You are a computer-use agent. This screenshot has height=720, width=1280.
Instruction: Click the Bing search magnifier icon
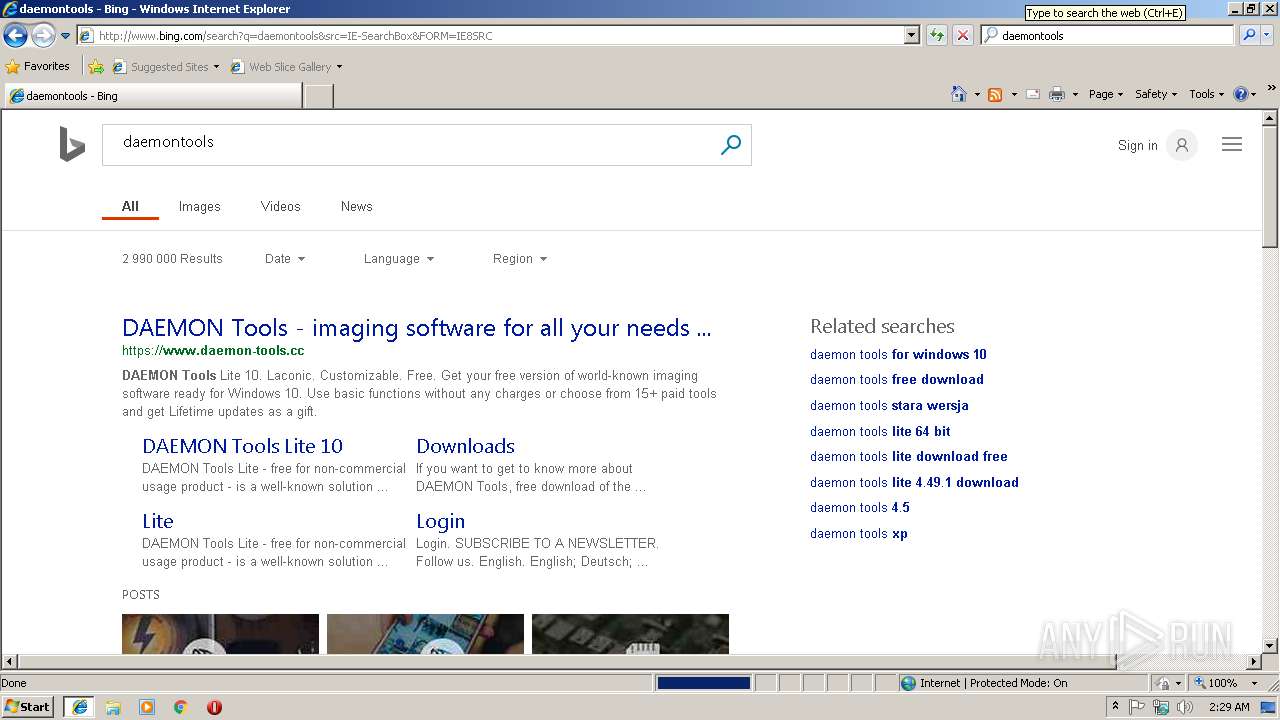(x=731, y=145)
